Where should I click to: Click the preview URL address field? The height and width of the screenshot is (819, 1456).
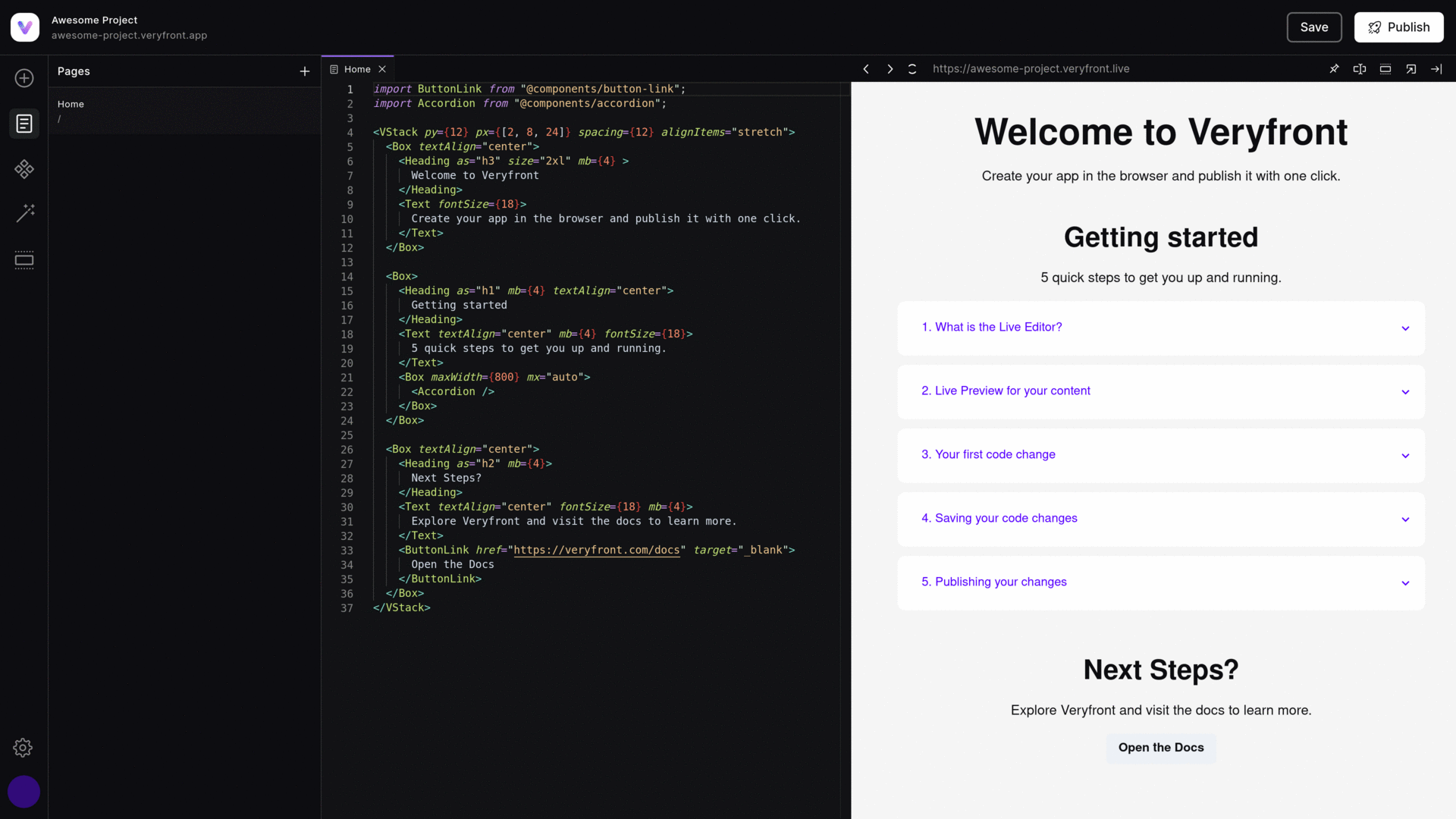(1031, 69)
